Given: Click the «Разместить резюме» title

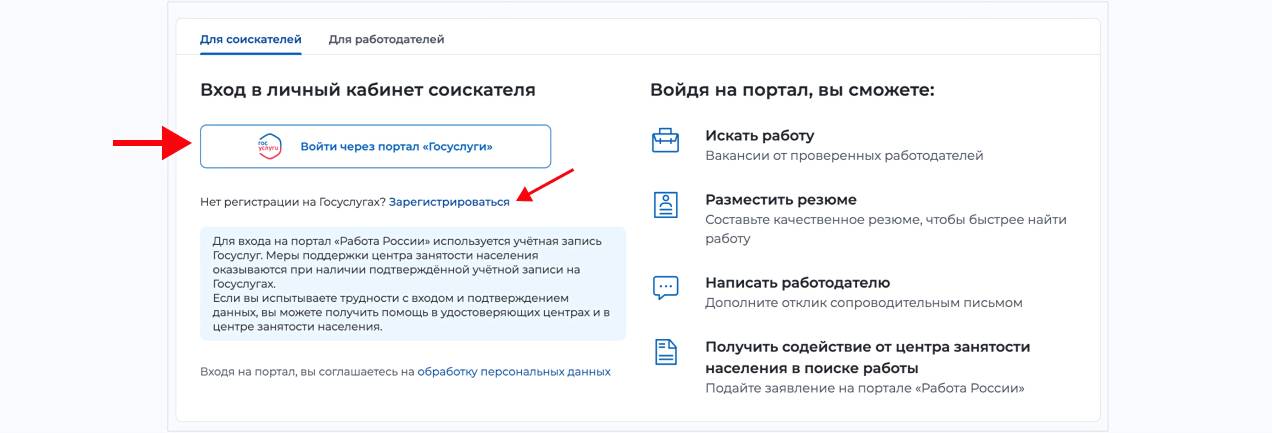Looking at the screenshot, I should pos(780,199).
